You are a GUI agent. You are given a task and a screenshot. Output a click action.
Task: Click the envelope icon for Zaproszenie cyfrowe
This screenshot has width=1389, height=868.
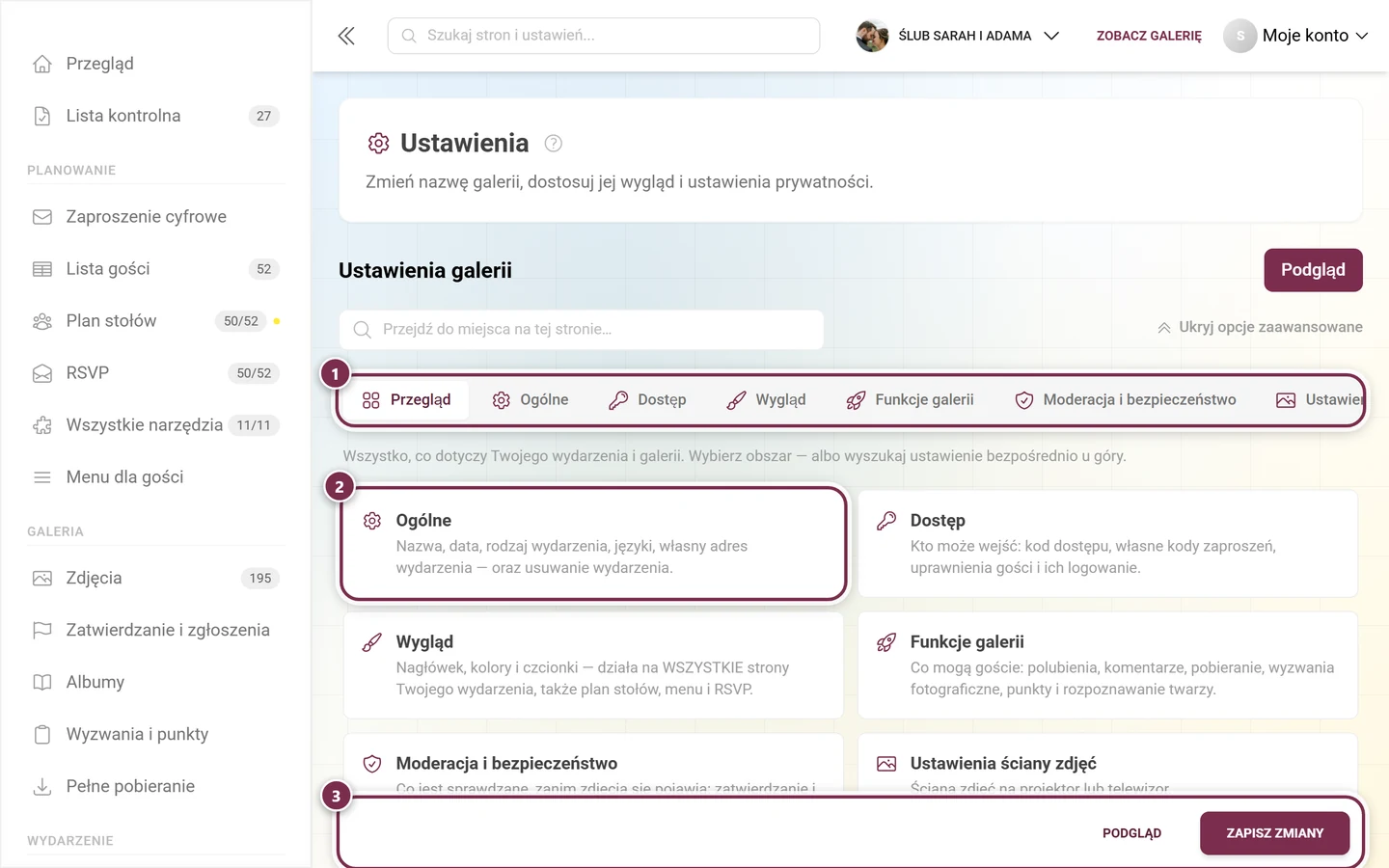[x=42, y=217]
